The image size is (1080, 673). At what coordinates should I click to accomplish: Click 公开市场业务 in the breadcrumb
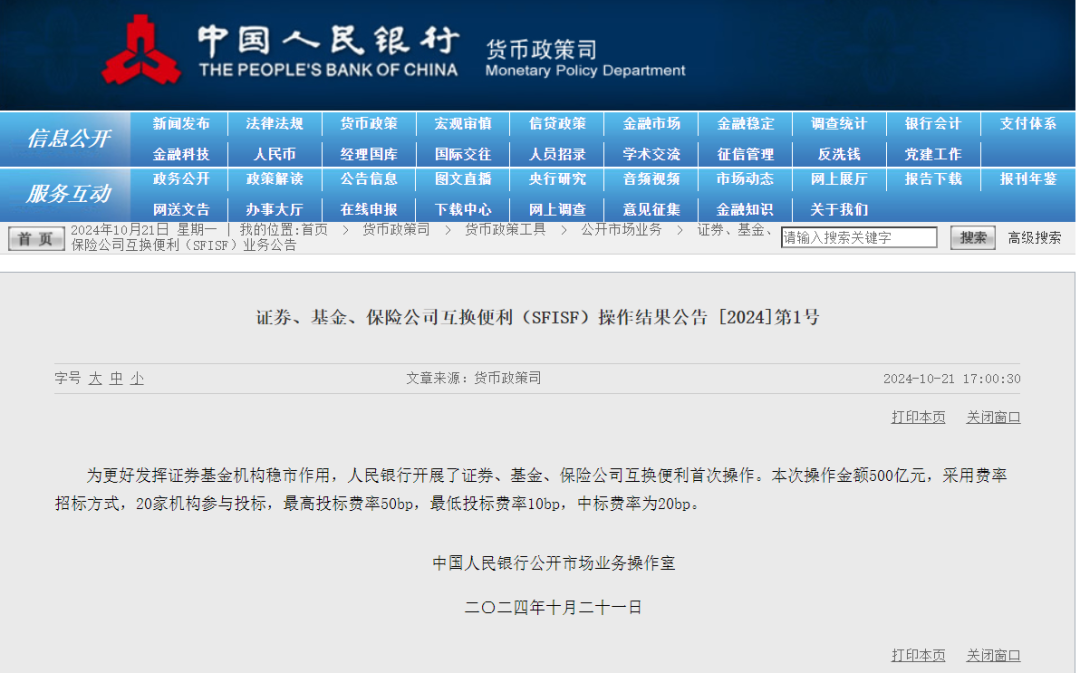[621, 230]
